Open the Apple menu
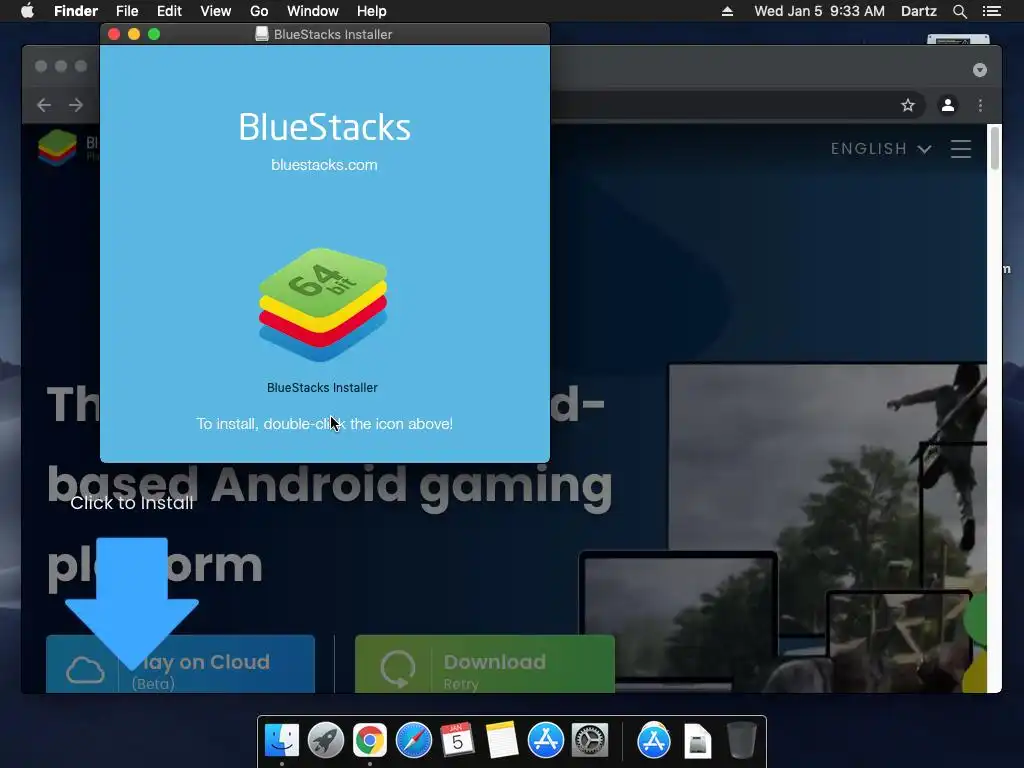Image resolution: width=1024 pixels, height=768 pixels. click(27, 11)
